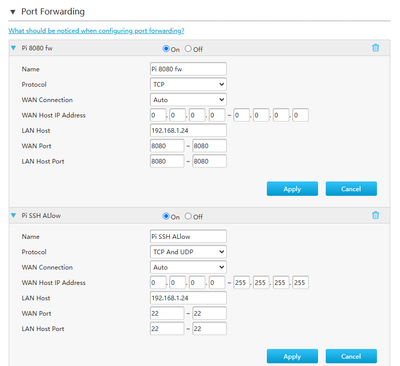Edit LAN Host field for Pi 8080 fw

[x=188, y=130]
